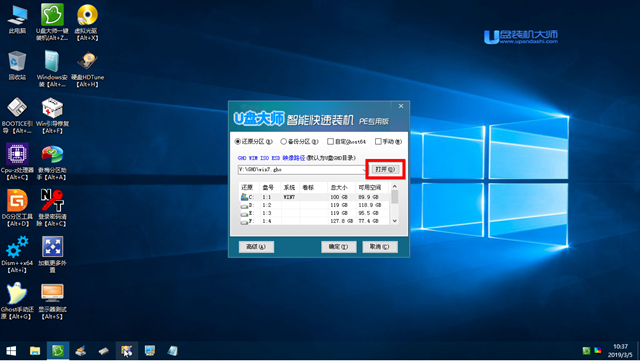Select the E: 1:3 partition row
Image resolution: width=640 pixels, height=364 pixels.
(x=315, y=213)
